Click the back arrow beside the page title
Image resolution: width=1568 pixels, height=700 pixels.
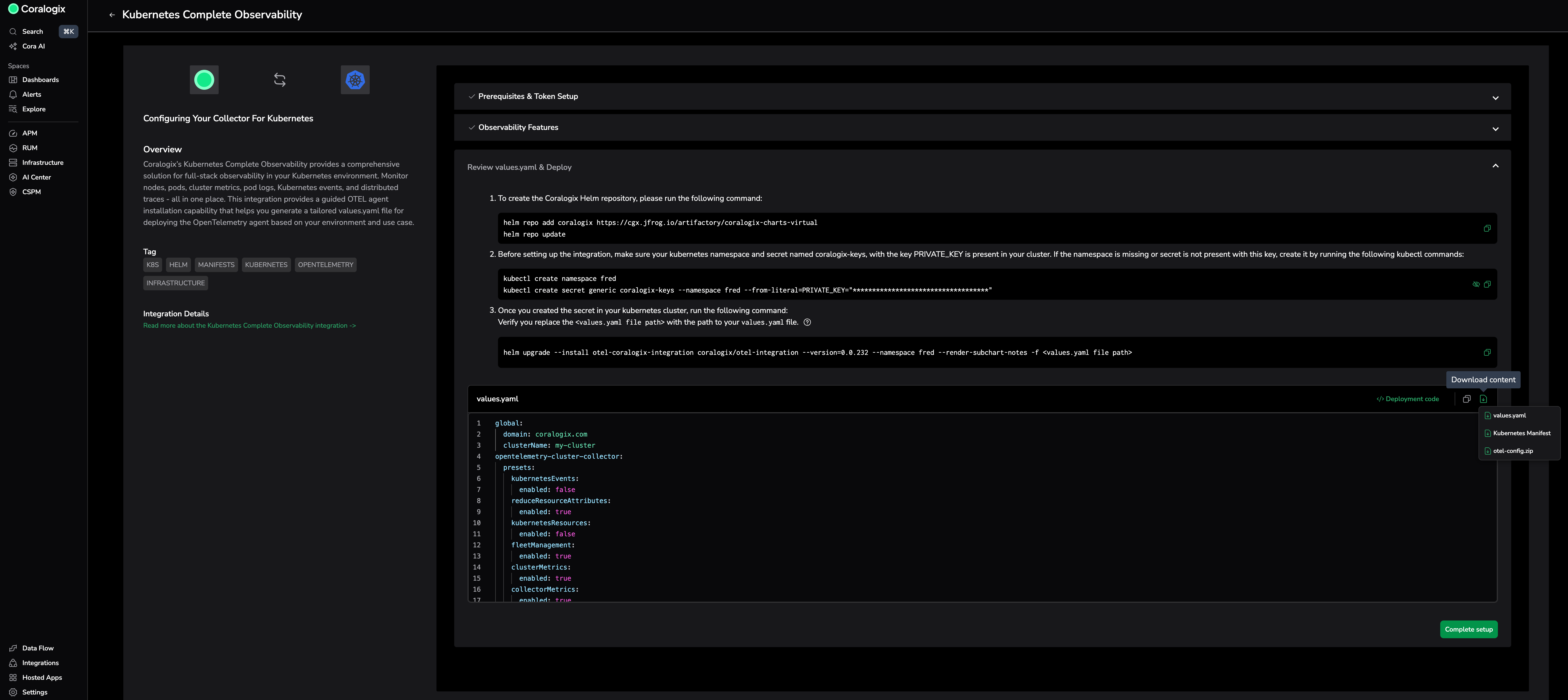112,15
